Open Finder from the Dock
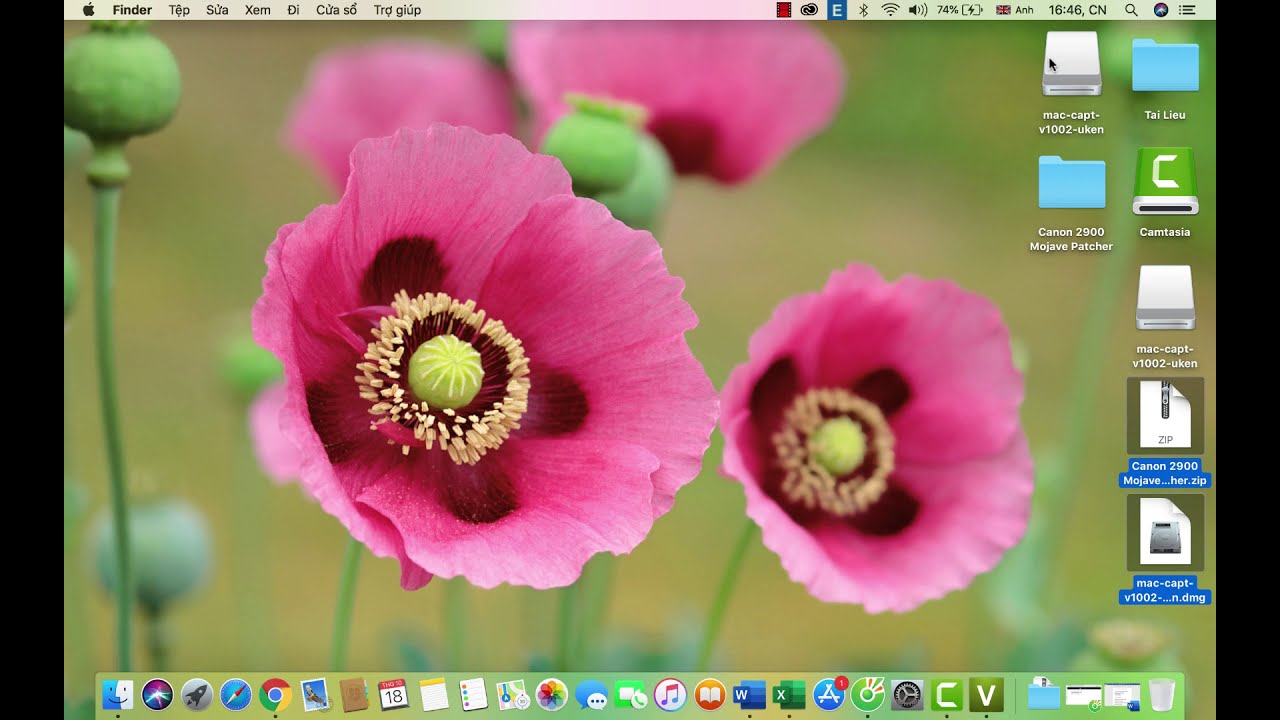Image resolution: width=1280 pixels, height=720 pixels. click(118, 694)
